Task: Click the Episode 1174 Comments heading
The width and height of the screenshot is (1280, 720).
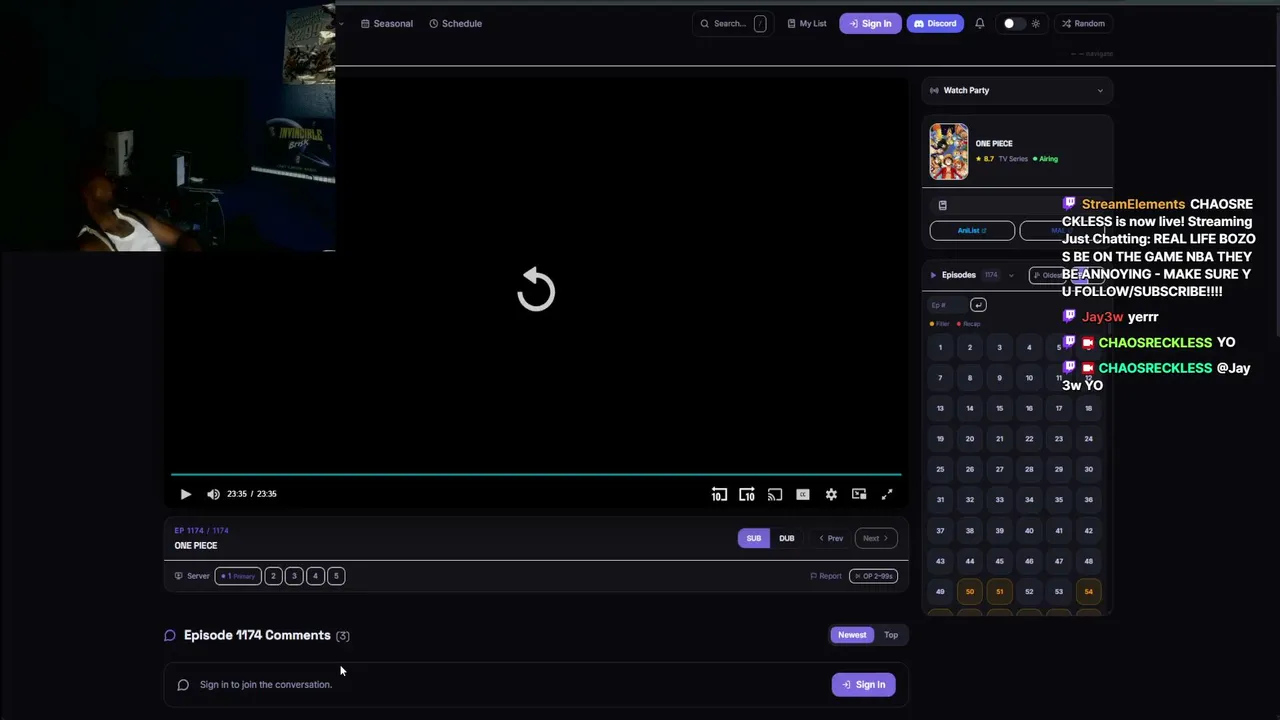Action: pyautogui.click(x=257, y=635)
